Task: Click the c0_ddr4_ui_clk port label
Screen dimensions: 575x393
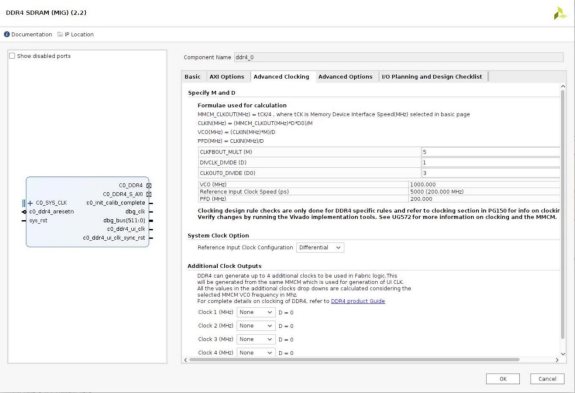Action: (x=126, y=229)
